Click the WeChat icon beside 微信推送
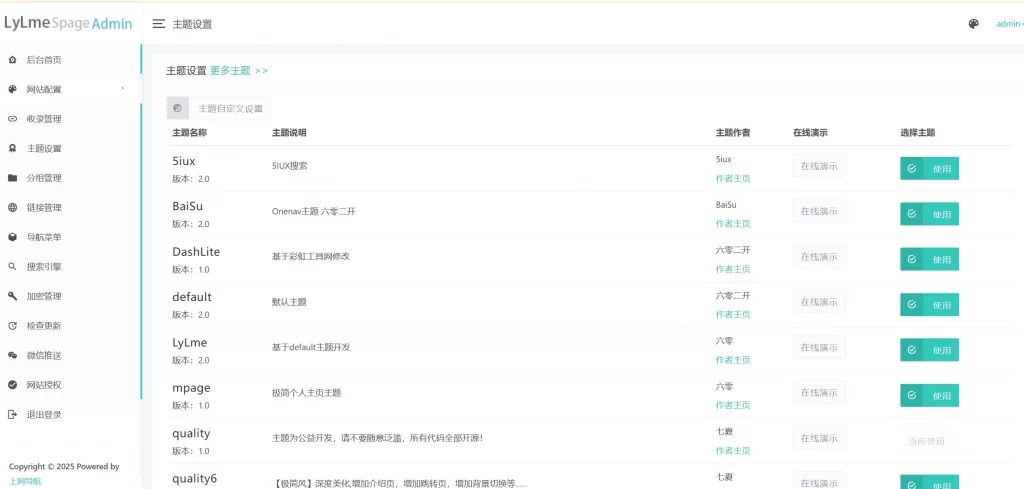Screen dimensions: 1024x489 (x=12, y=355)
